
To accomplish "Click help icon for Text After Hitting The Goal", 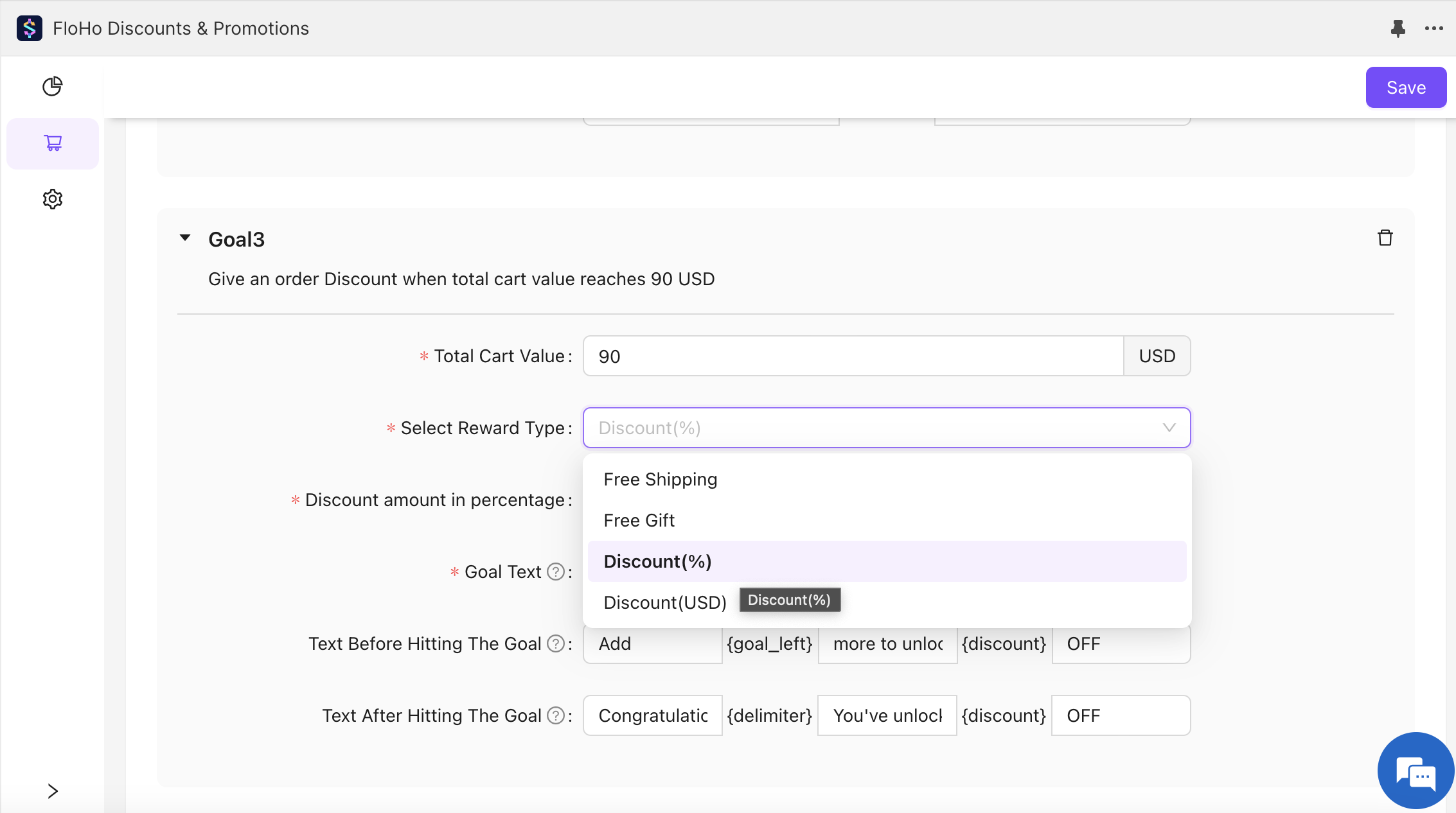I will (555, 715).
